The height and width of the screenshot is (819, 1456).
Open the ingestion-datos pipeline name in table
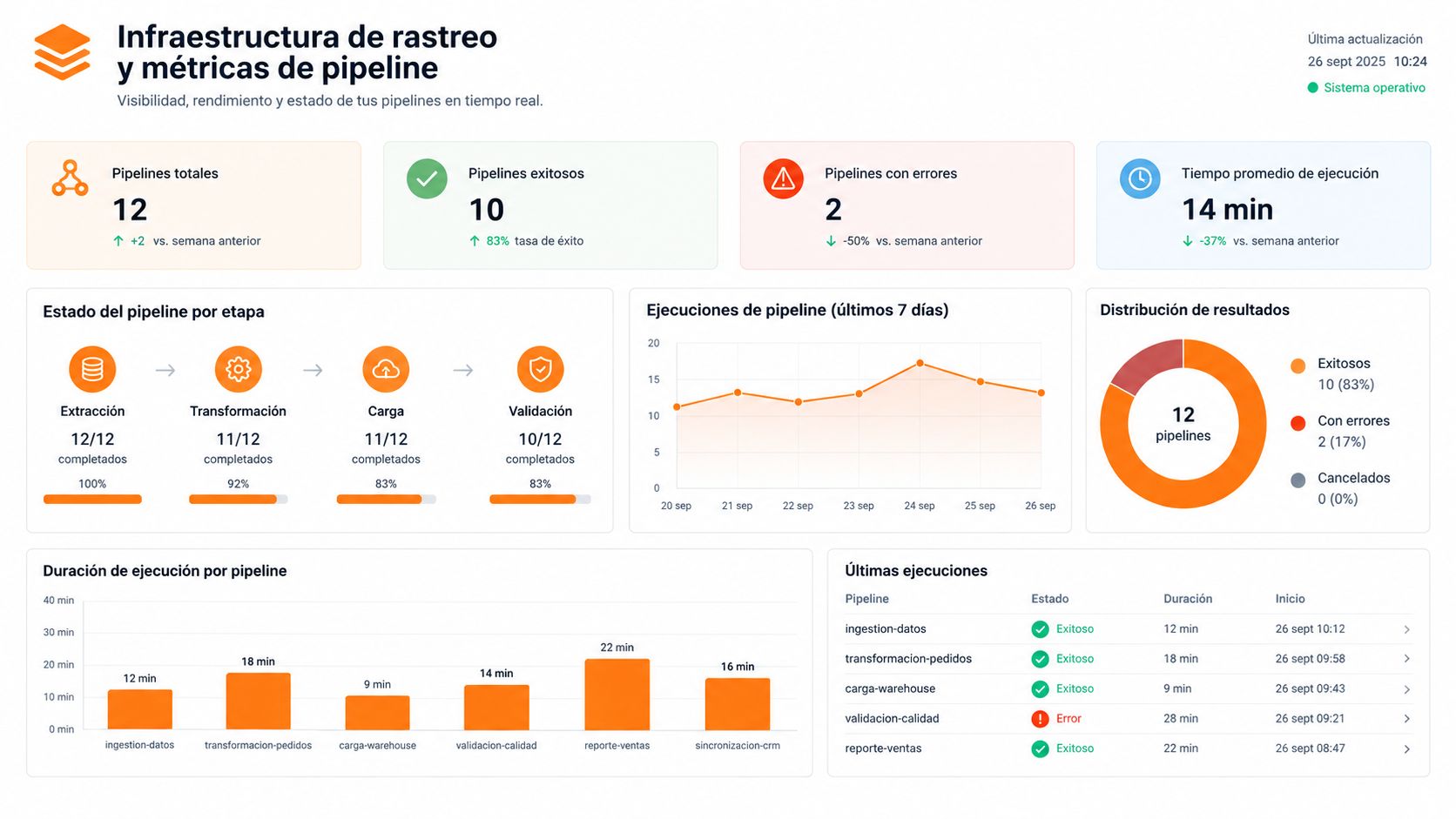click(x=886, y=629)
